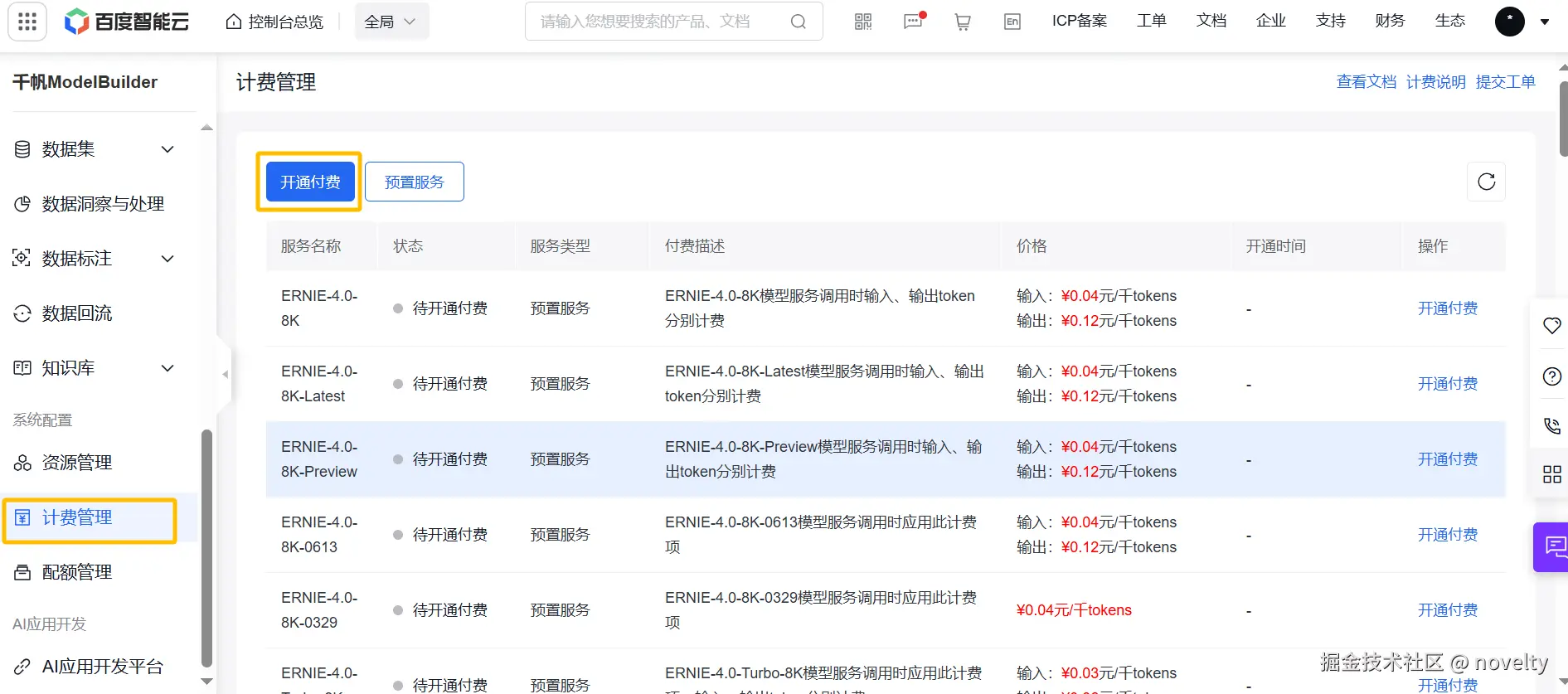The image size is (1568, 694).
Task: Click the phone contact icon
Action: 1551,426
